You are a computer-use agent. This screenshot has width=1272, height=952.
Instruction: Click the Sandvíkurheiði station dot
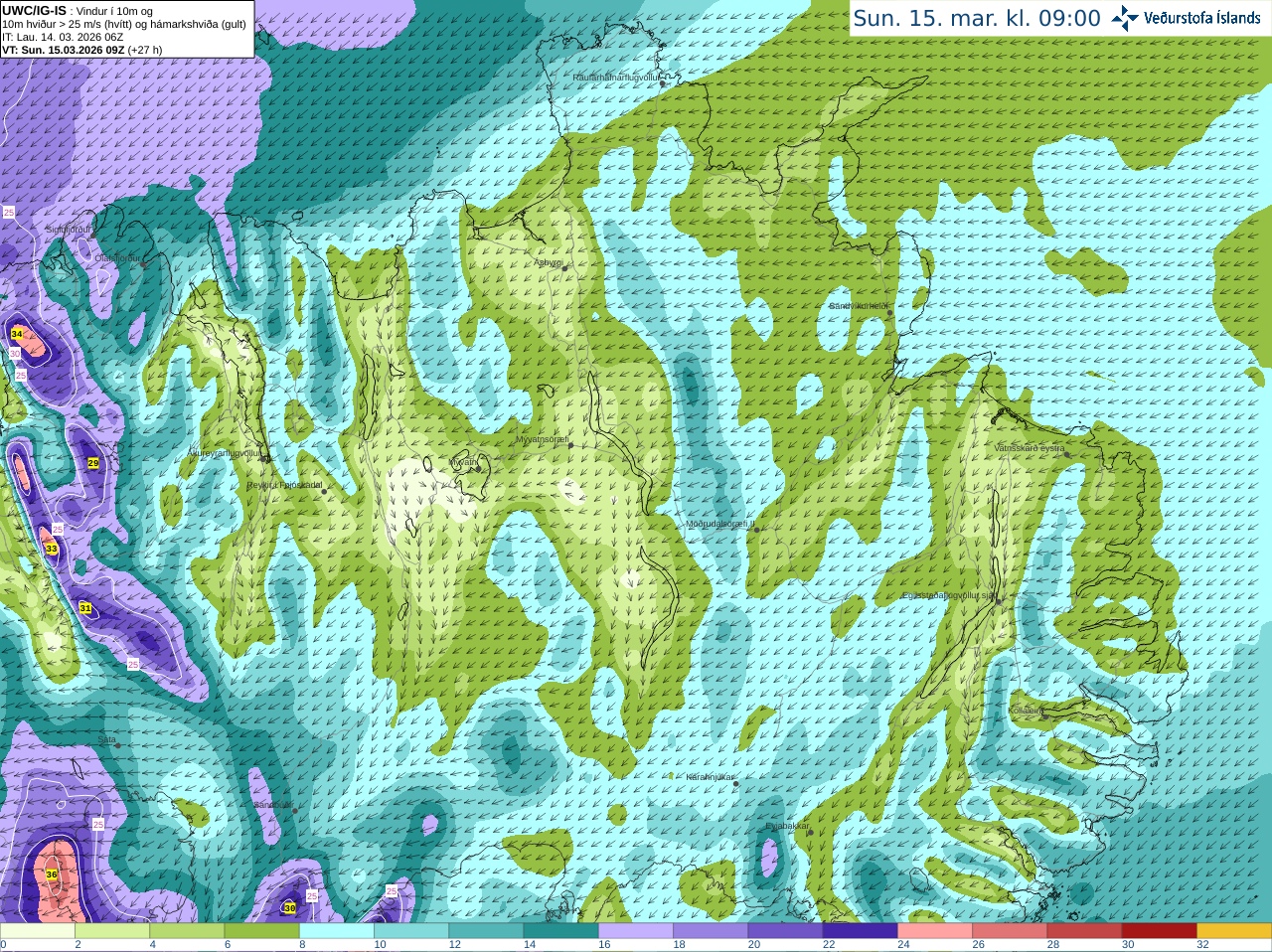tap(890, 313)
